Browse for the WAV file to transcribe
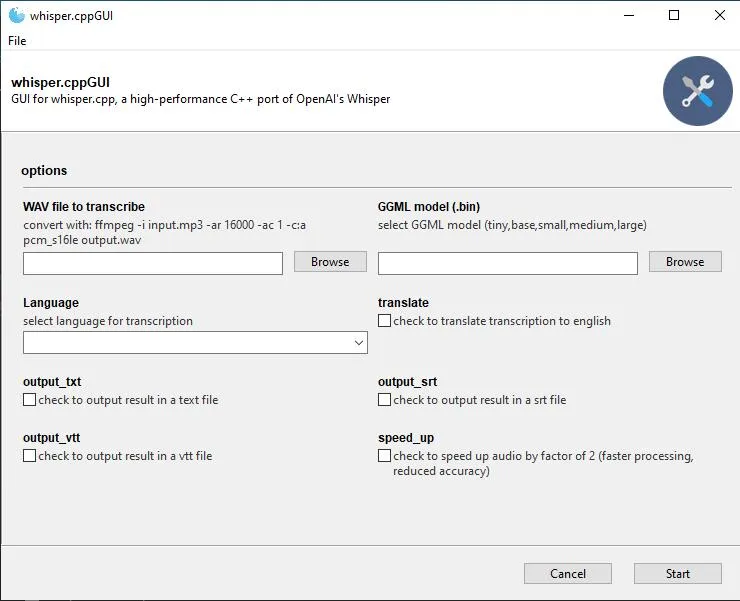Screen dimensions: 740x601 (330, 262)
